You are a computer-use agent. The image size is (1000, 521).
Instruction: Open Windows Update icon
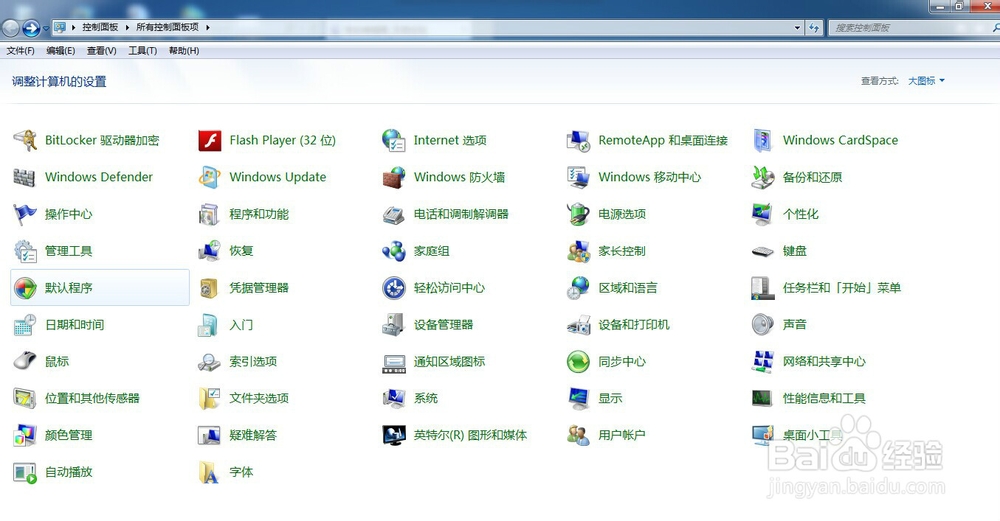(209, 177)
